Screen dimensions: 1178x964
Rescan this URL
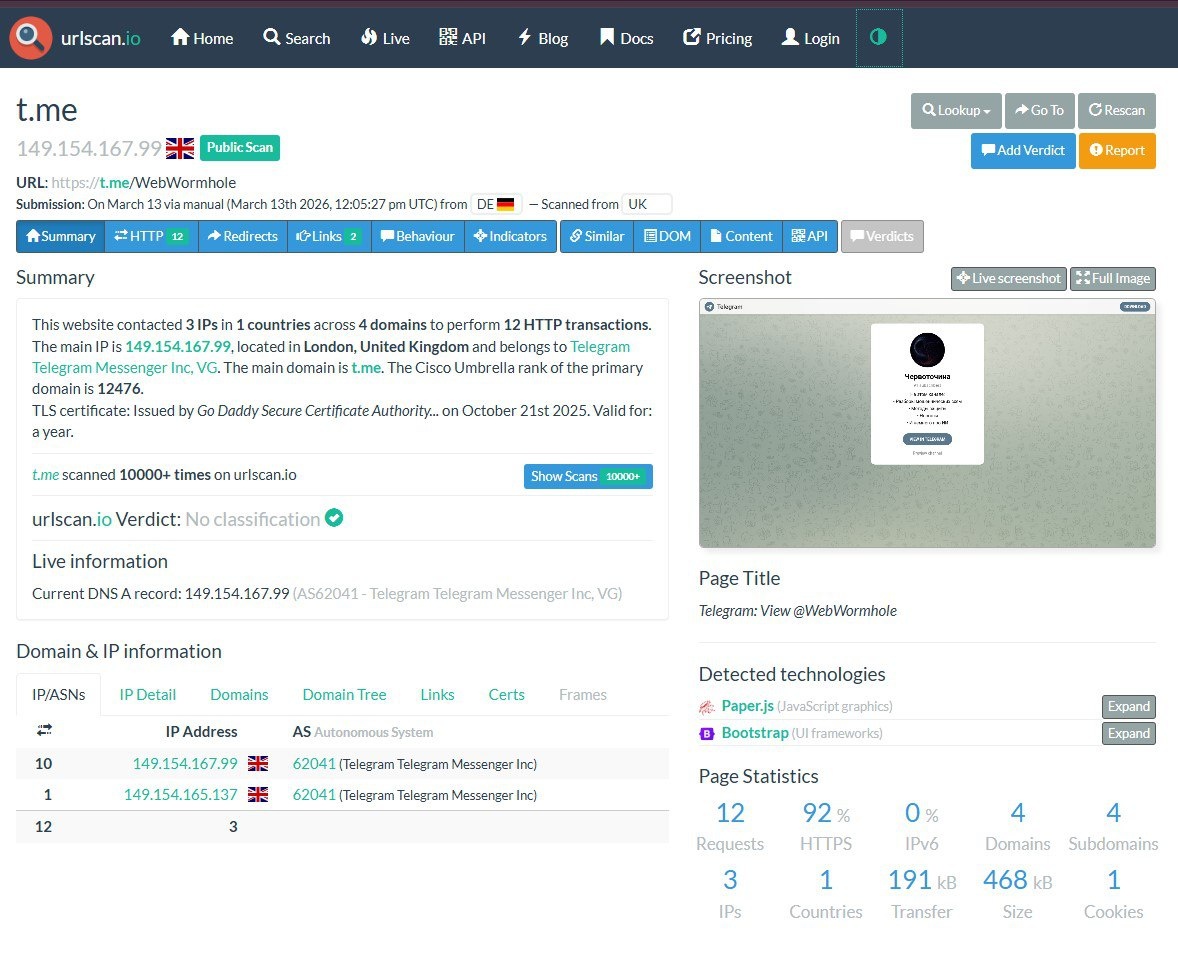(1116, 110)
